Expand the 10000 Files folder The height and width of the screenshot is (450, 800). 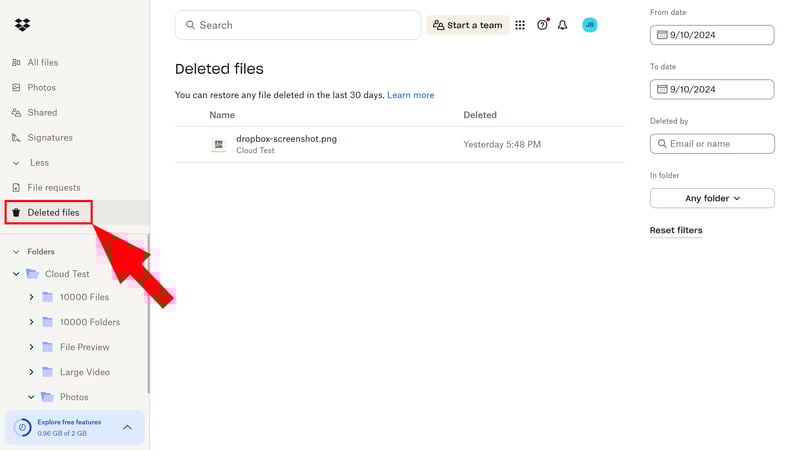pyautogui.click(x=31, y=297)
